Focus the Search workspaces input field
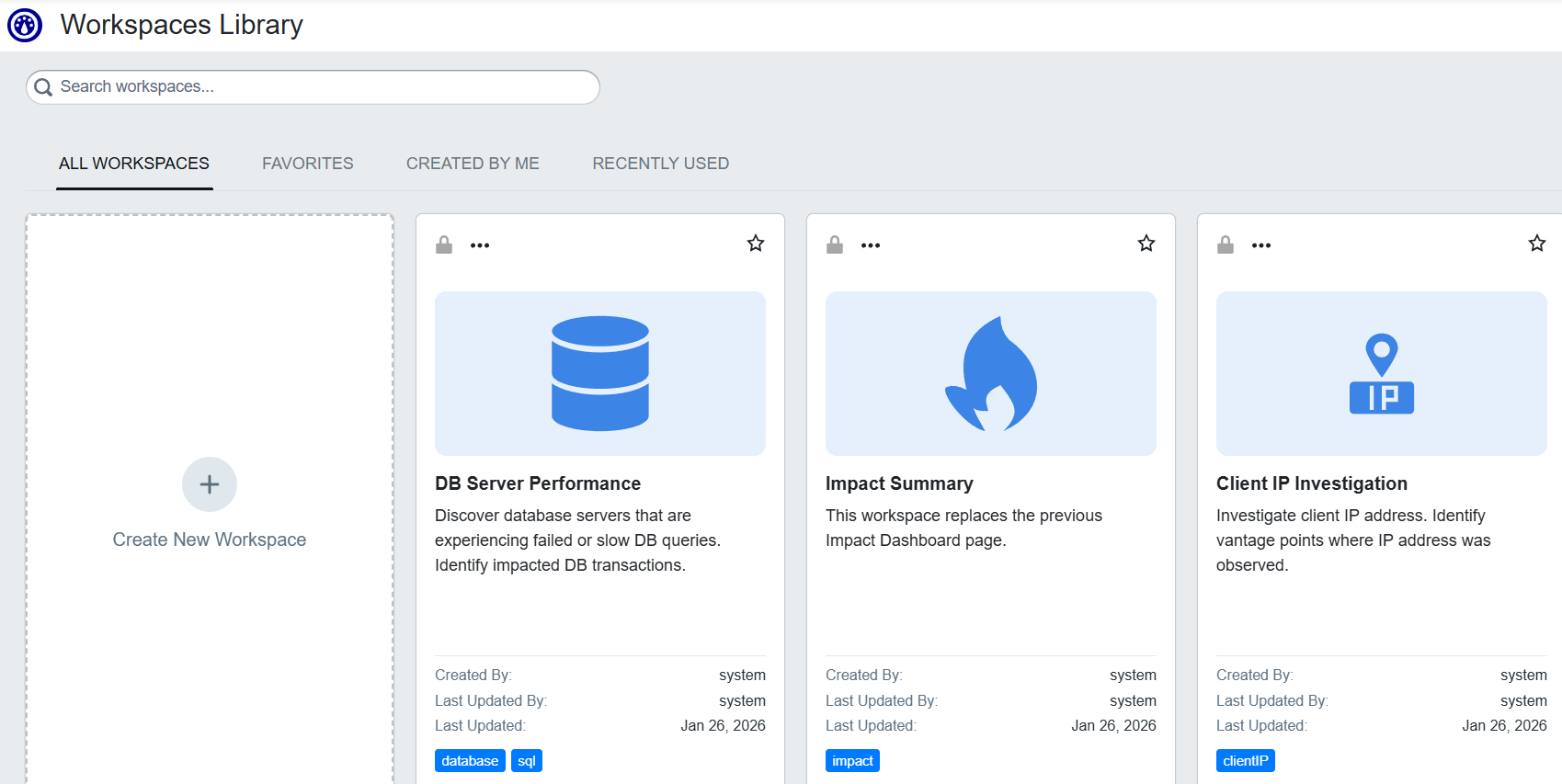This screenshot has width=1562, height=784. 322,87
